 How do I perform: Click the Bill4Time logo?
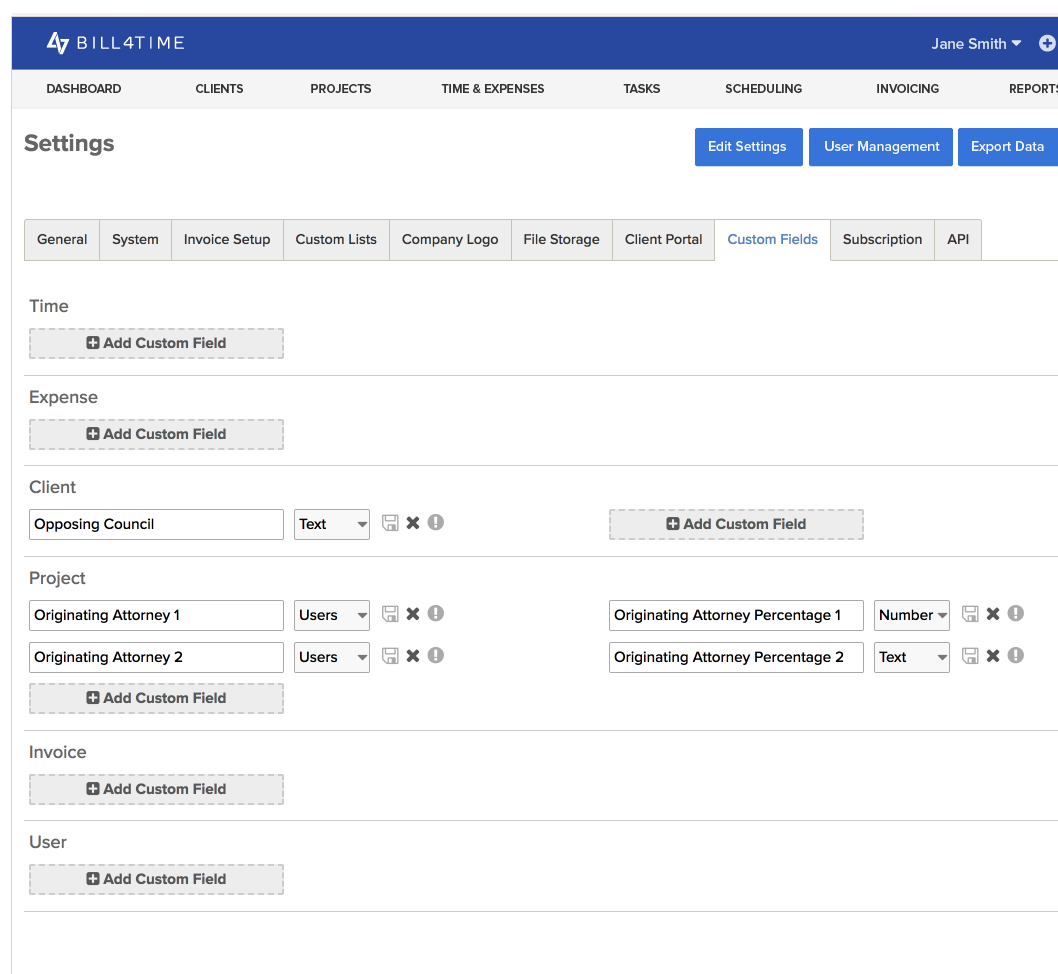point(115,43)
